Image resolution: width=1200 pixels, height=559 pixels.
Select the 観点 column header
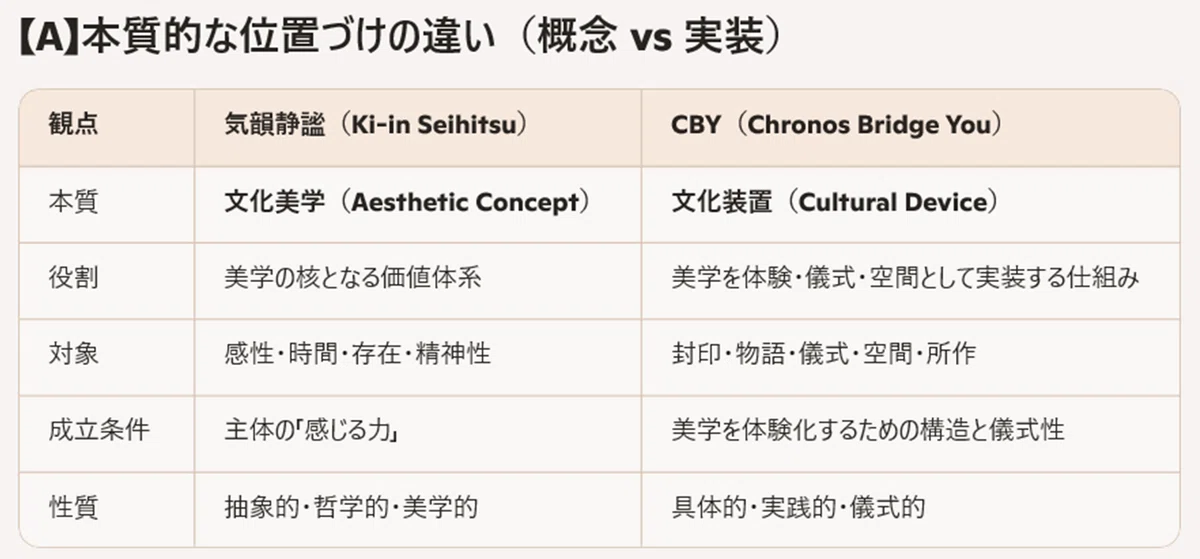coord(73,128)
